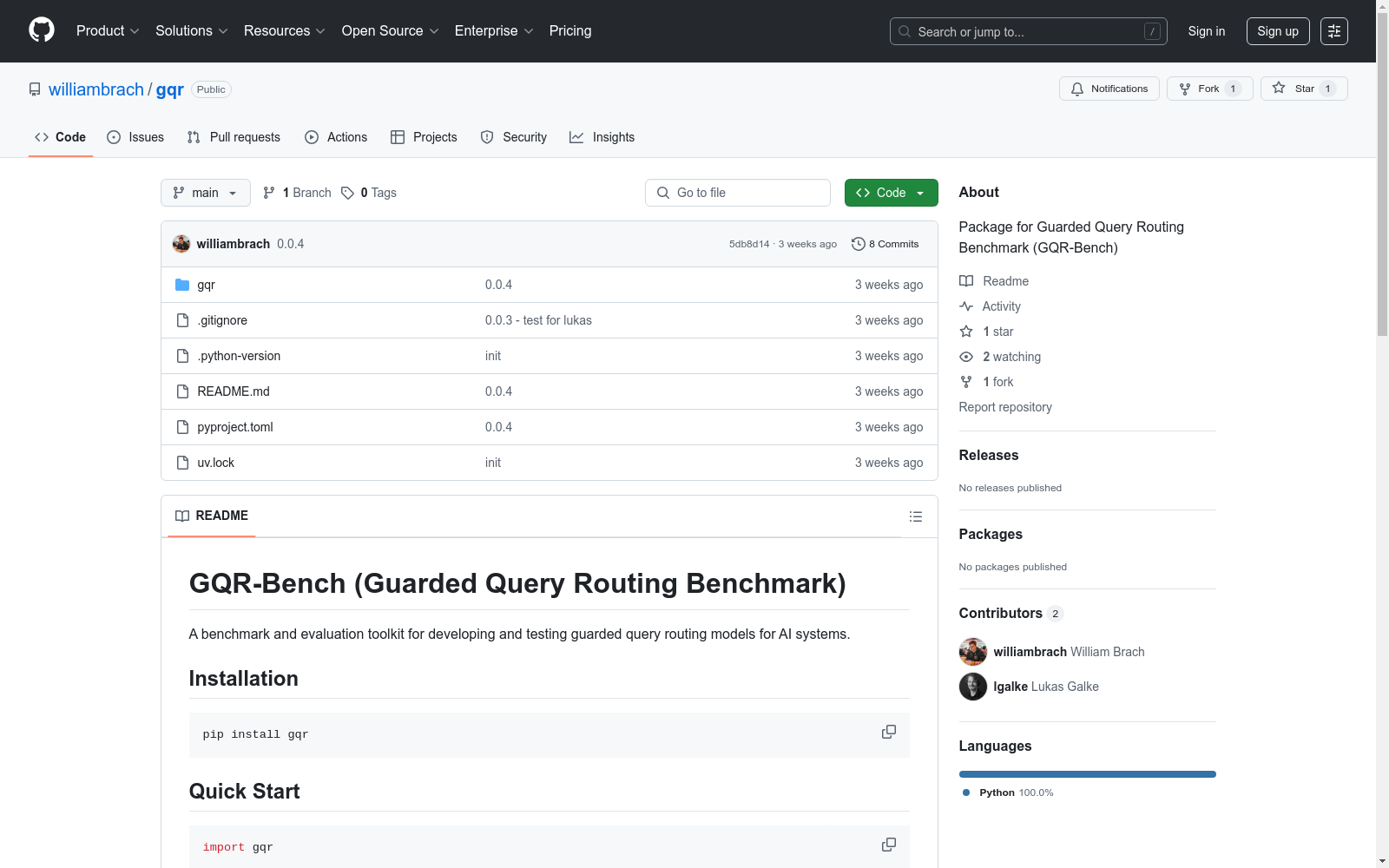1389x868 pixels.
Task: Open the Projects tab
Action: (x=424, y=137)
